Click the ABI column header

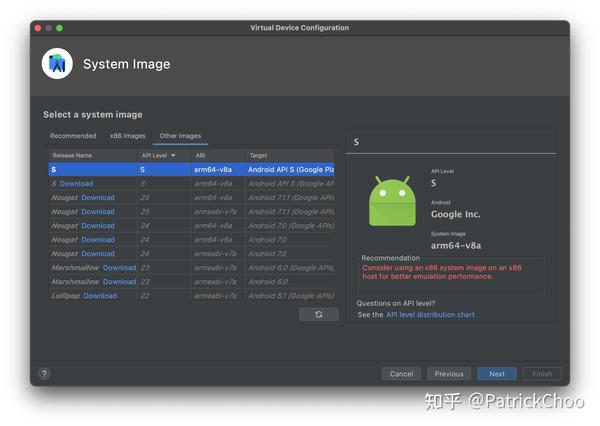point(217,155)
